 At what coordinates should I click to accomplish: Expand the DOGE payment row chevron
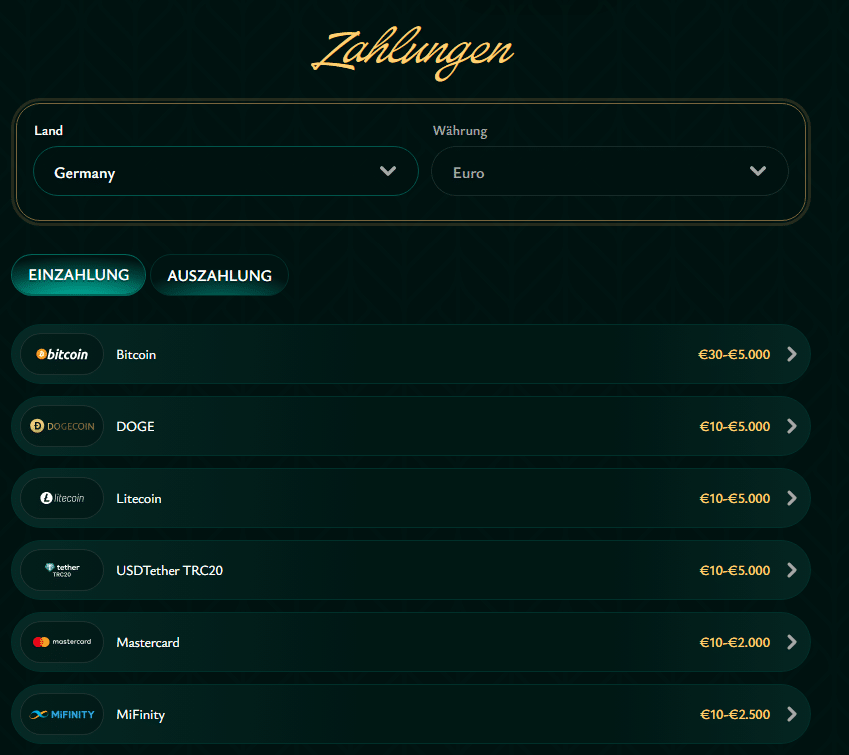coord(792,426)
